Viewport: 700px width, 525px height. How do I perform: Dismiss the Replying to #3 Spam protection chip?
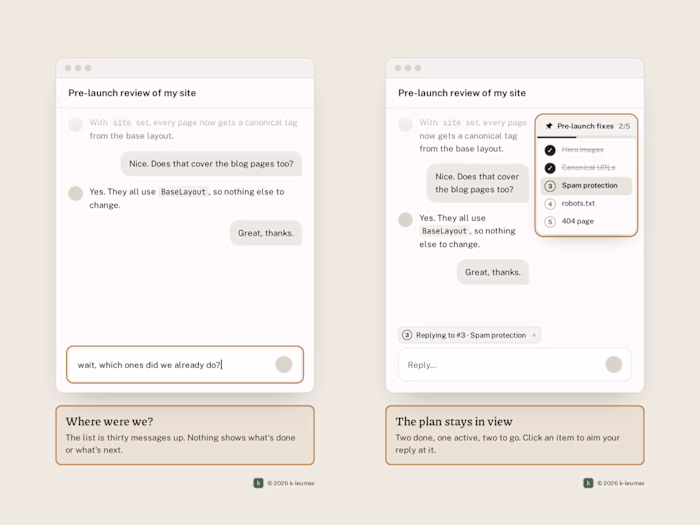tap(534, 335)
